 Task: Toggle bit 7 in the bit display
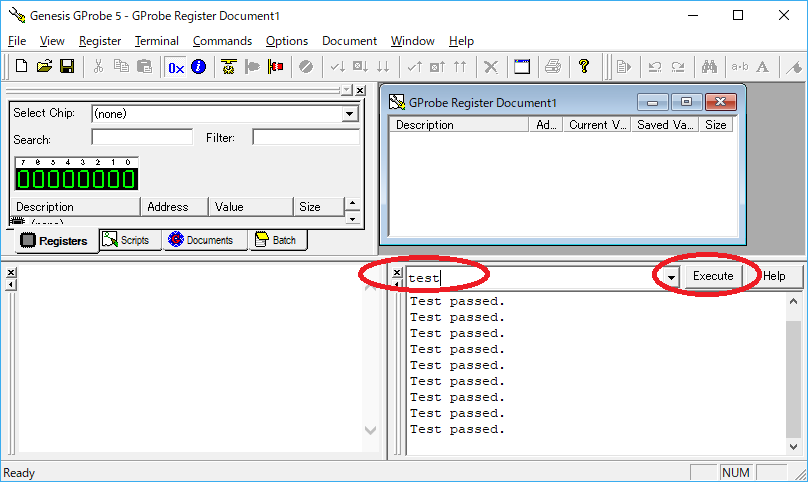(x=24, y=179)
